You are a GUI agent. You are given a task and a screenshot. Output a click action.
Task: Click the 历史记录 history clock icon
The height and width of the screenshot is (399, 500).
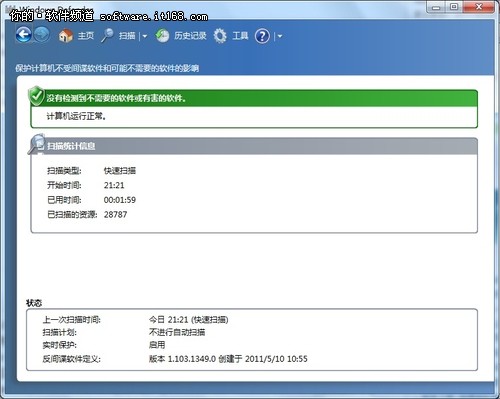coord(162,36)
